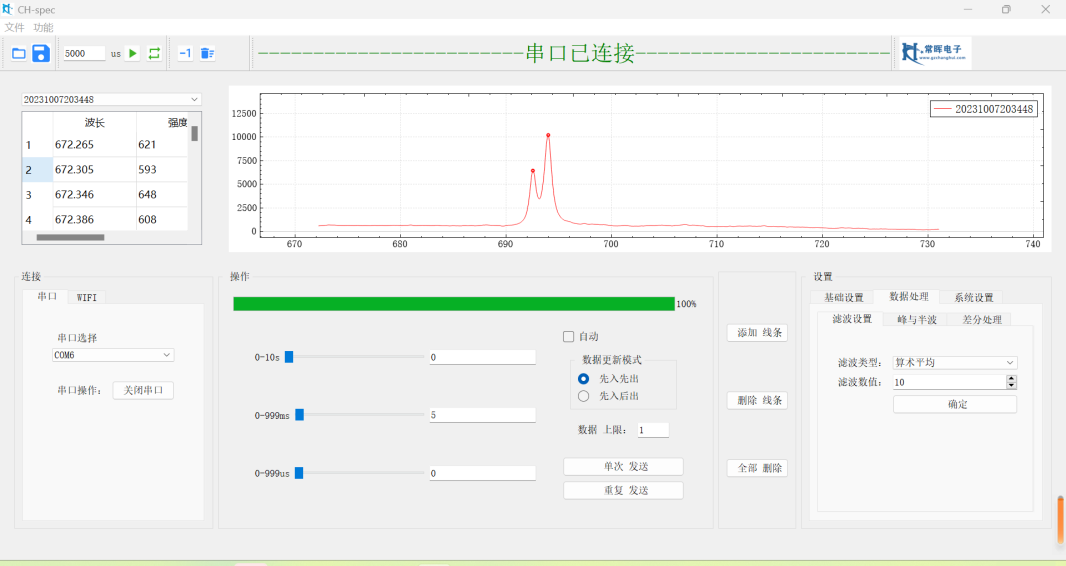Switch to the WIFI connection tab
Image resolution: width=1066 pixels, height=566 pixels.
point(86,298)
